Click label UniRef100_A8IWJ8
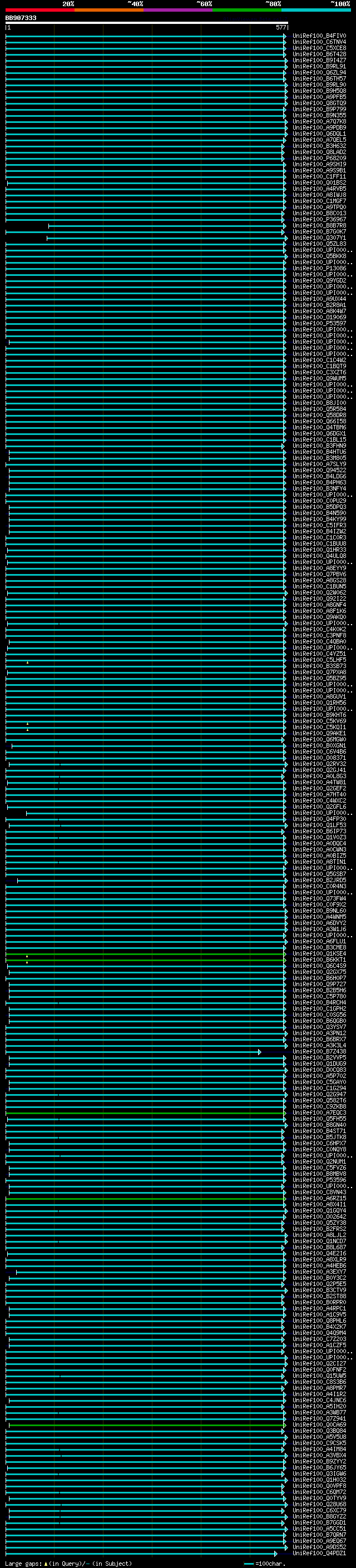 319,195
